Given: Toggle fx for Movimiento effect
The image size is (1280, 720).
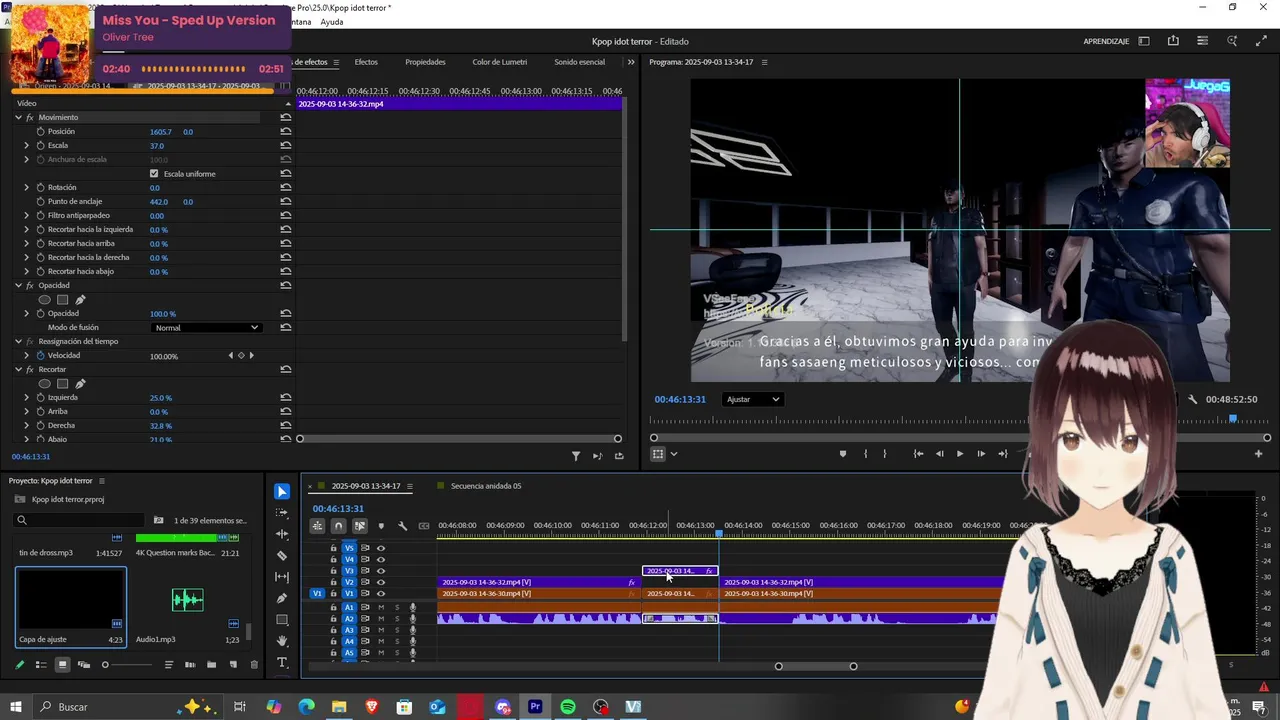Looking at the screenshot, I should 30,117.
